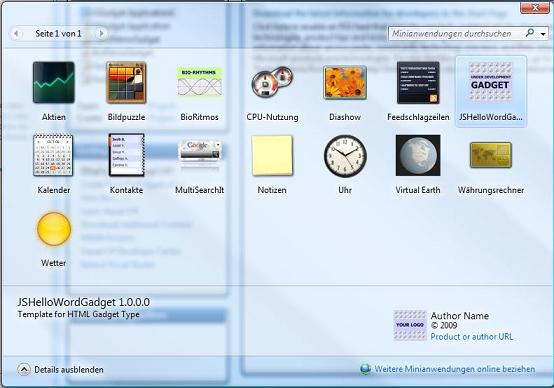Select the Kalender gadget

pyautogui.click(x=53, y=155)
